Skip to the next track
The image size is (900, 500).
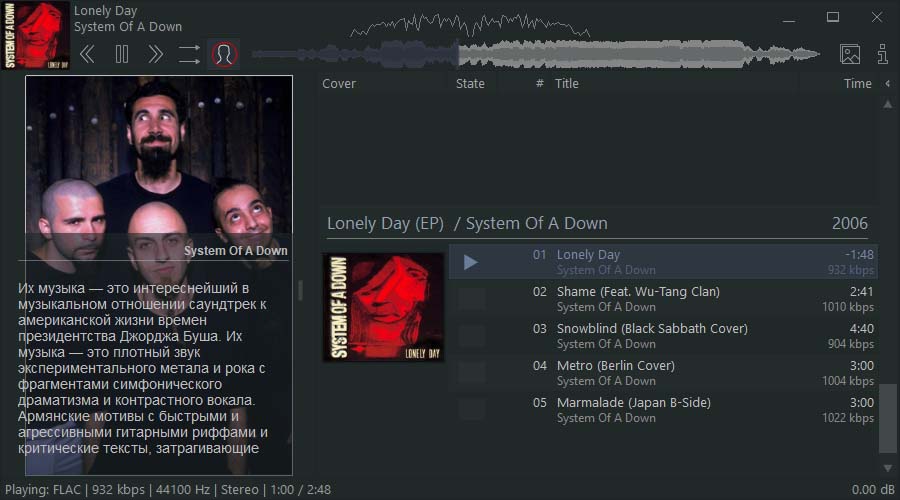[x=155, y=55]
